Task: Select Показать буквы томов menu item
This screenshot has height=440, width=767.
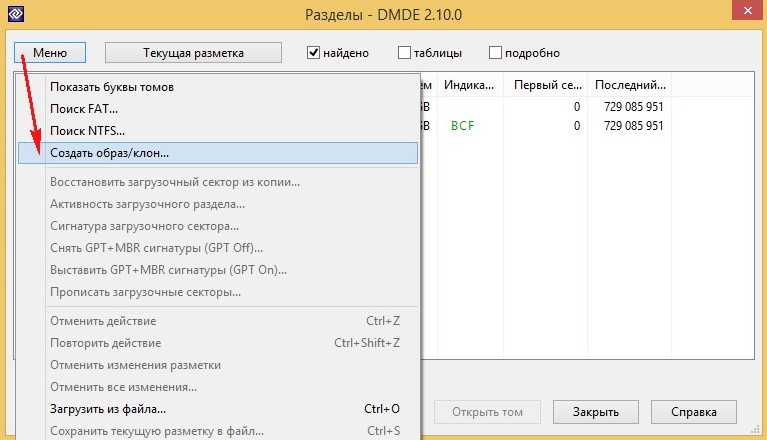Action: click(x=218, y=87)
